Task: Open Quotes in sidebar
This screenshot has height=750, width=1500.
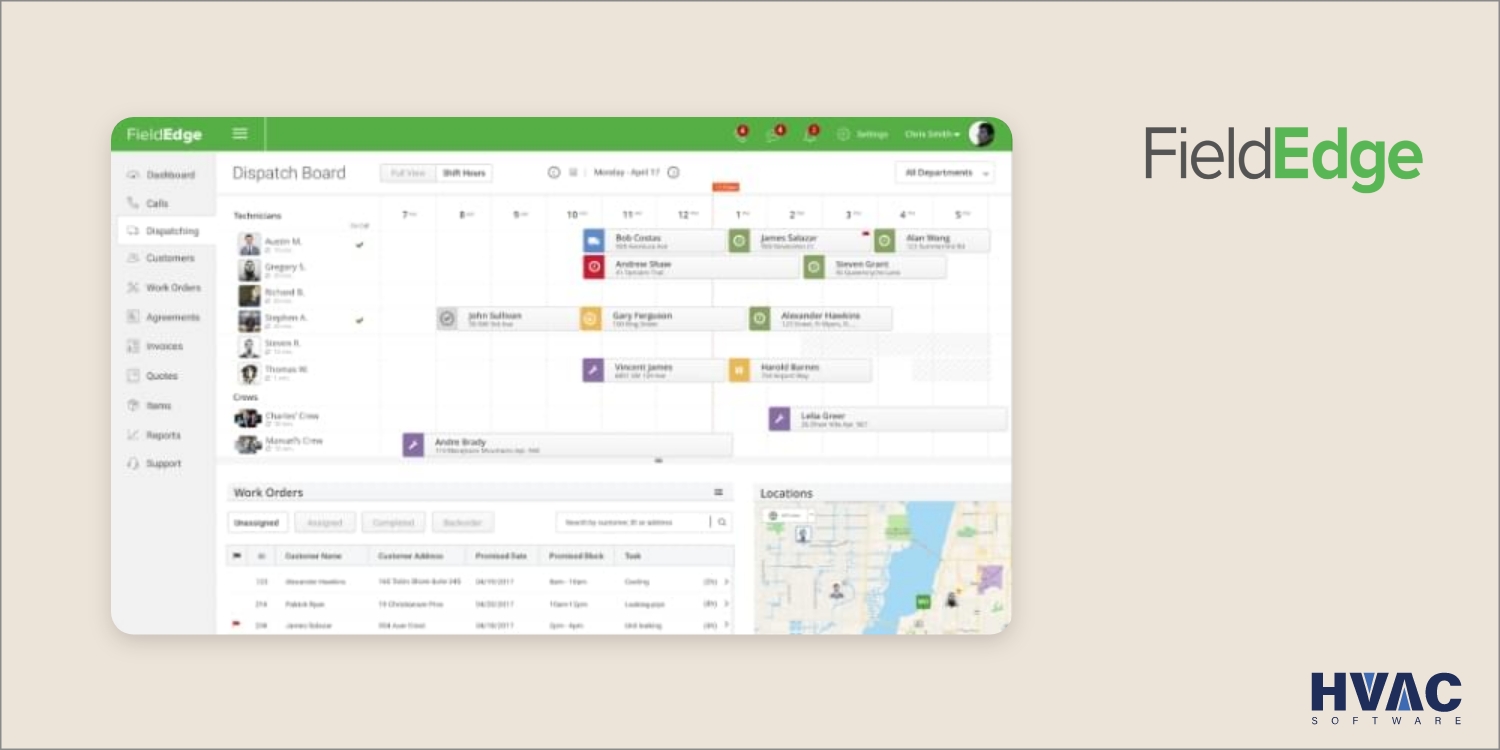Action: [152, 376]
